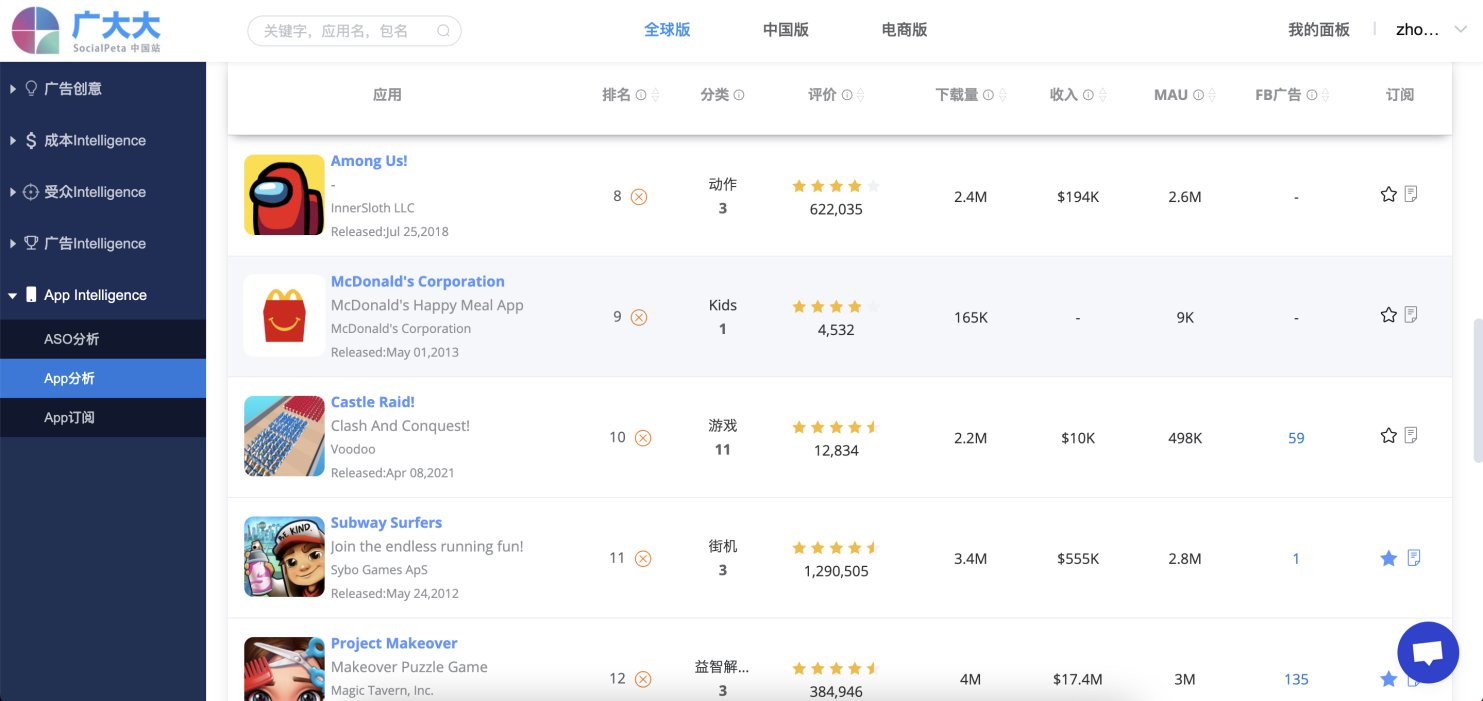Click the search box for keywords
The height and width of the screenshot is (701, 1483).
354,31
